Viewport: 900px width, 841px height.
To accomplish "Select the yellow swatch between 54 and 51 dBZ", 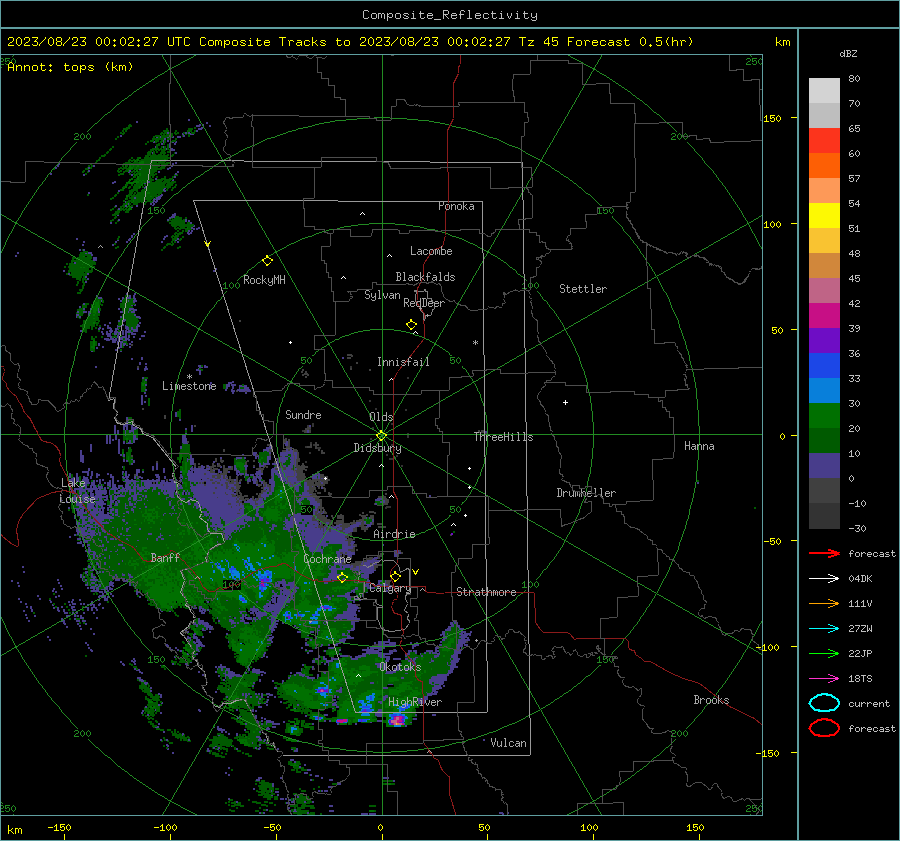I will tap(824, 215).
